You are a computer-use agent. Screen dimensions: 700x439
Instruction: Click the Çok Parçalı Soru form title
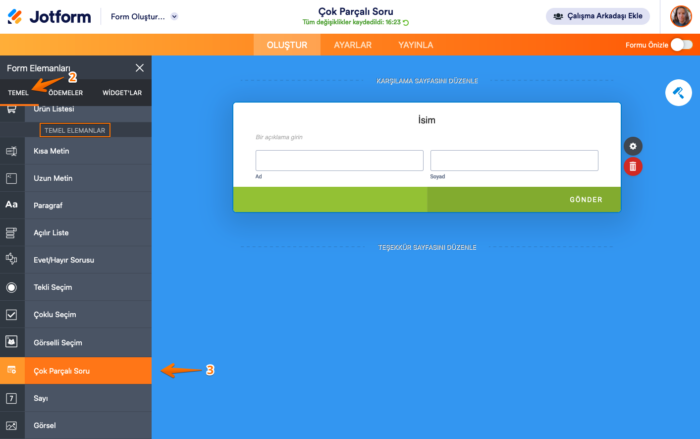coord(356,12)
